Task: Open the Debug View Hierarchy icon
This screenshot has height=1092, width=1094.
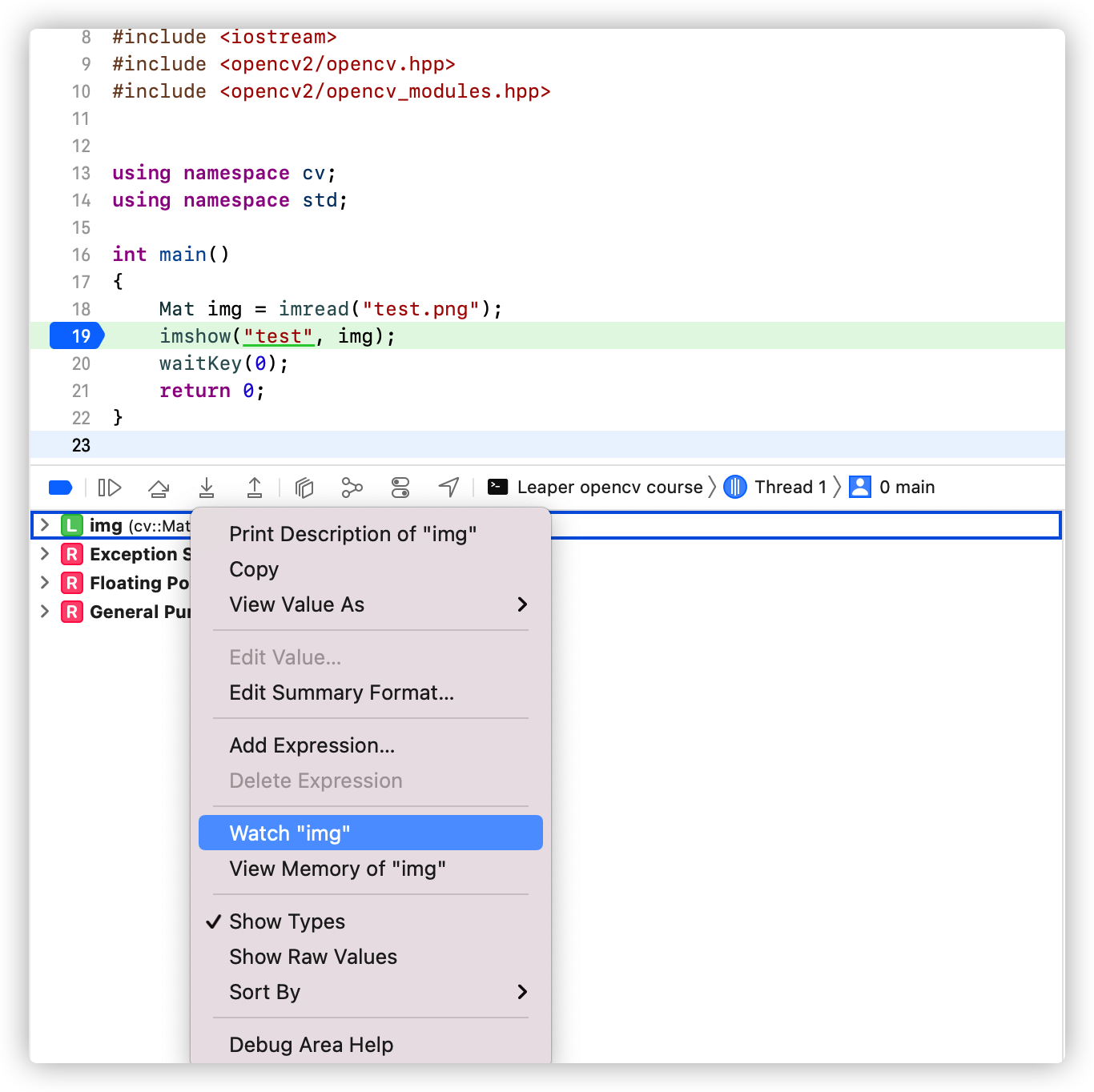Action: [304, 488]
